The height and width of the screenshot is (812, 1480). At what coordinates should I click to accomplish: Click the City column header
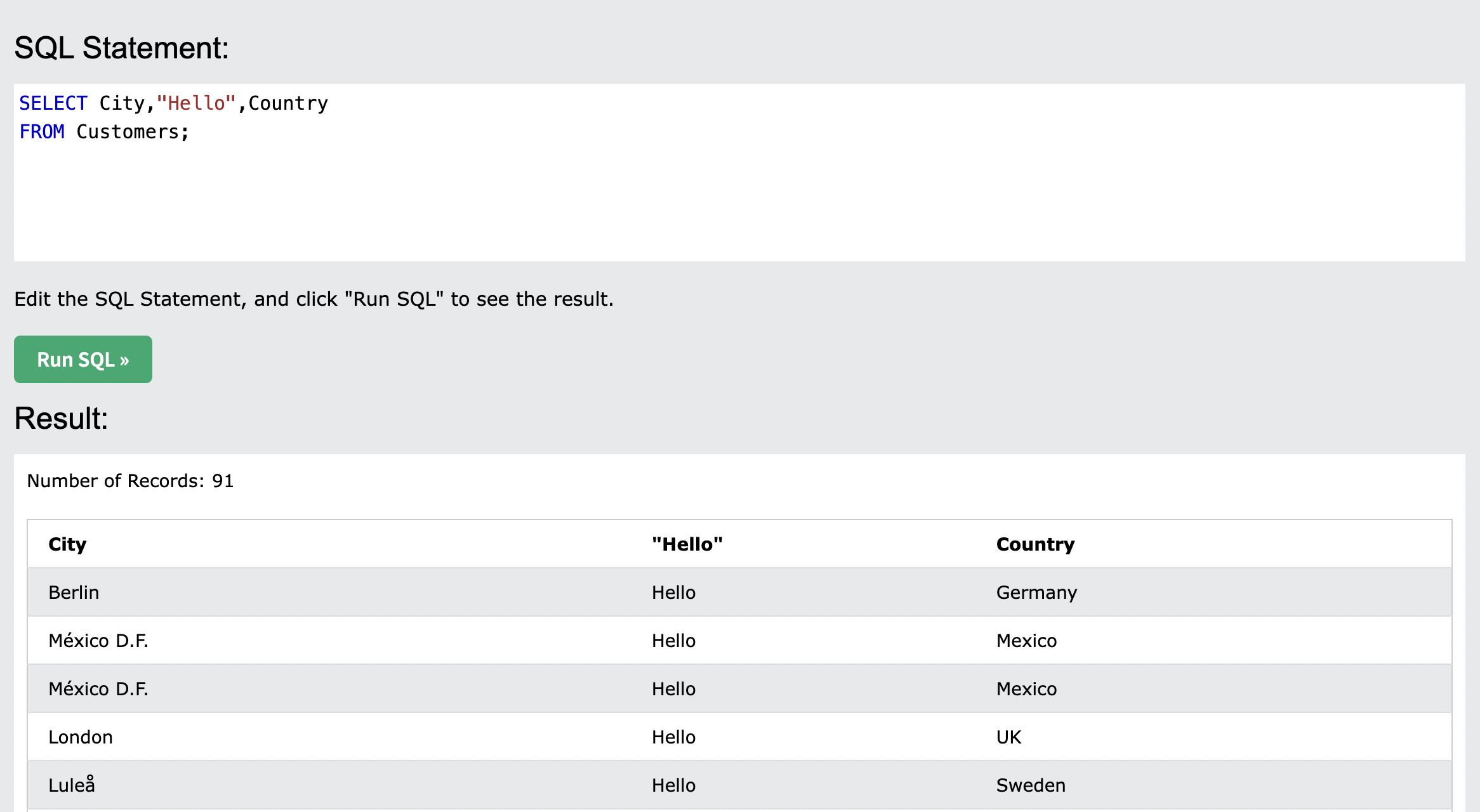[67, 544]
